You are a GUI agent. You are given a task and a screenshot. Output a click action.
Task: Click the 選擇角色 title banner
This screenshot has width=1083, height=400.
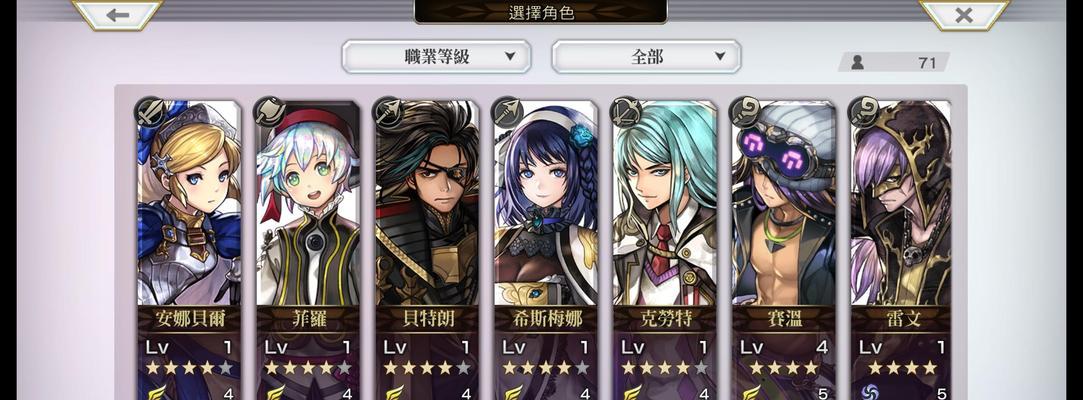[541, 12]
